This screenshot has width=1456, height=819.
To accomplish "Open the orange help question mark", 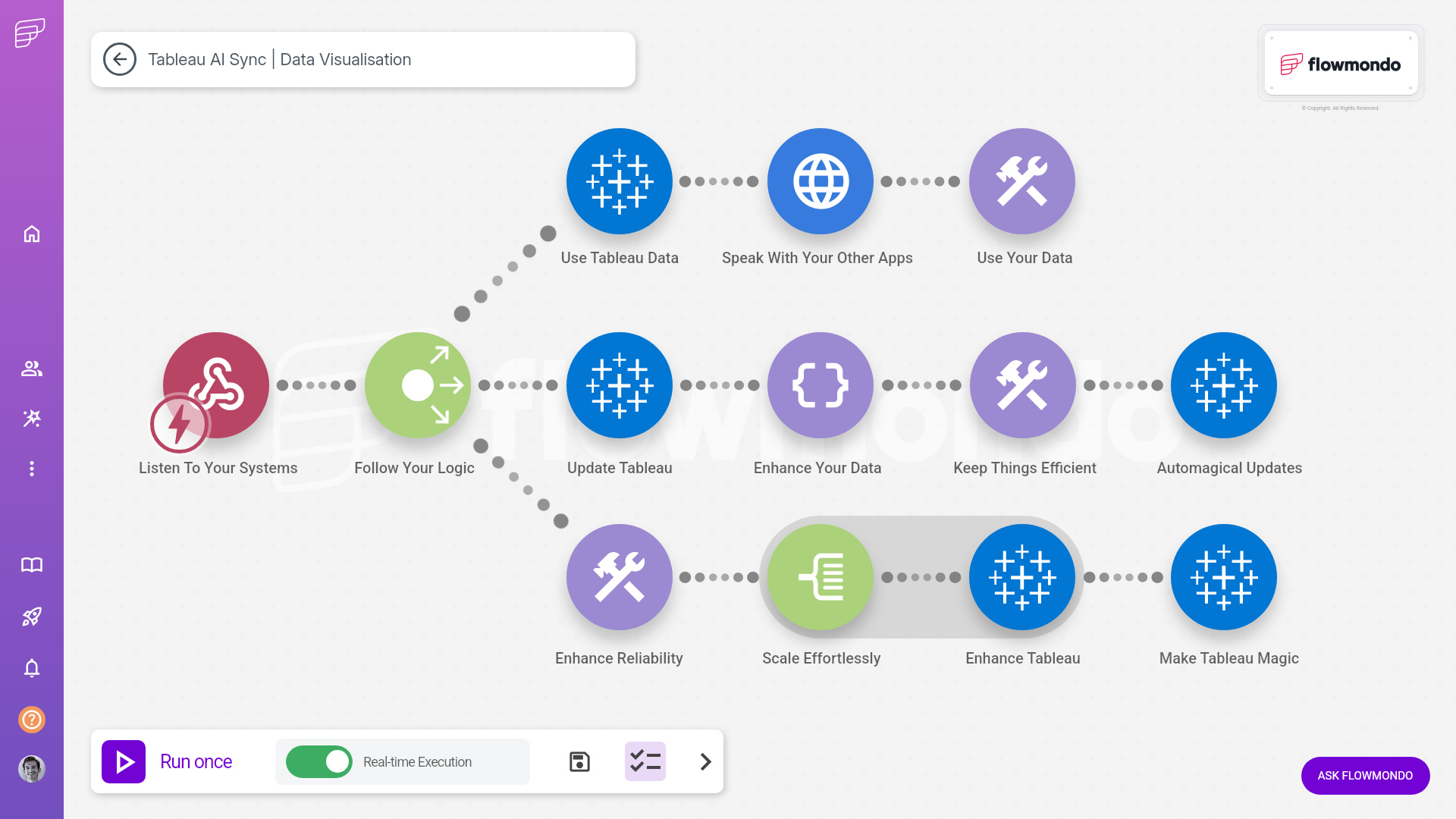I will (32, 719).
